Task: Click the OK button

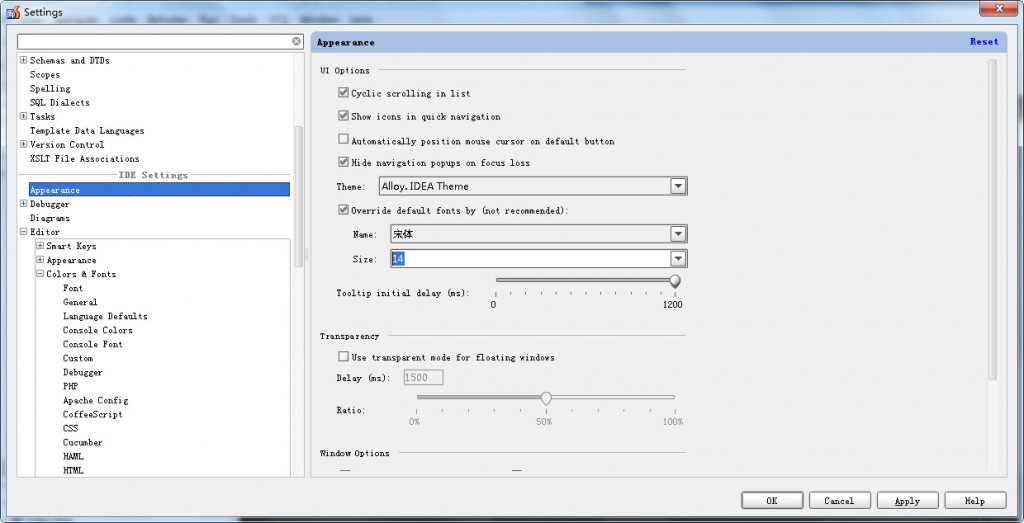Action: (x=772, y=501)
